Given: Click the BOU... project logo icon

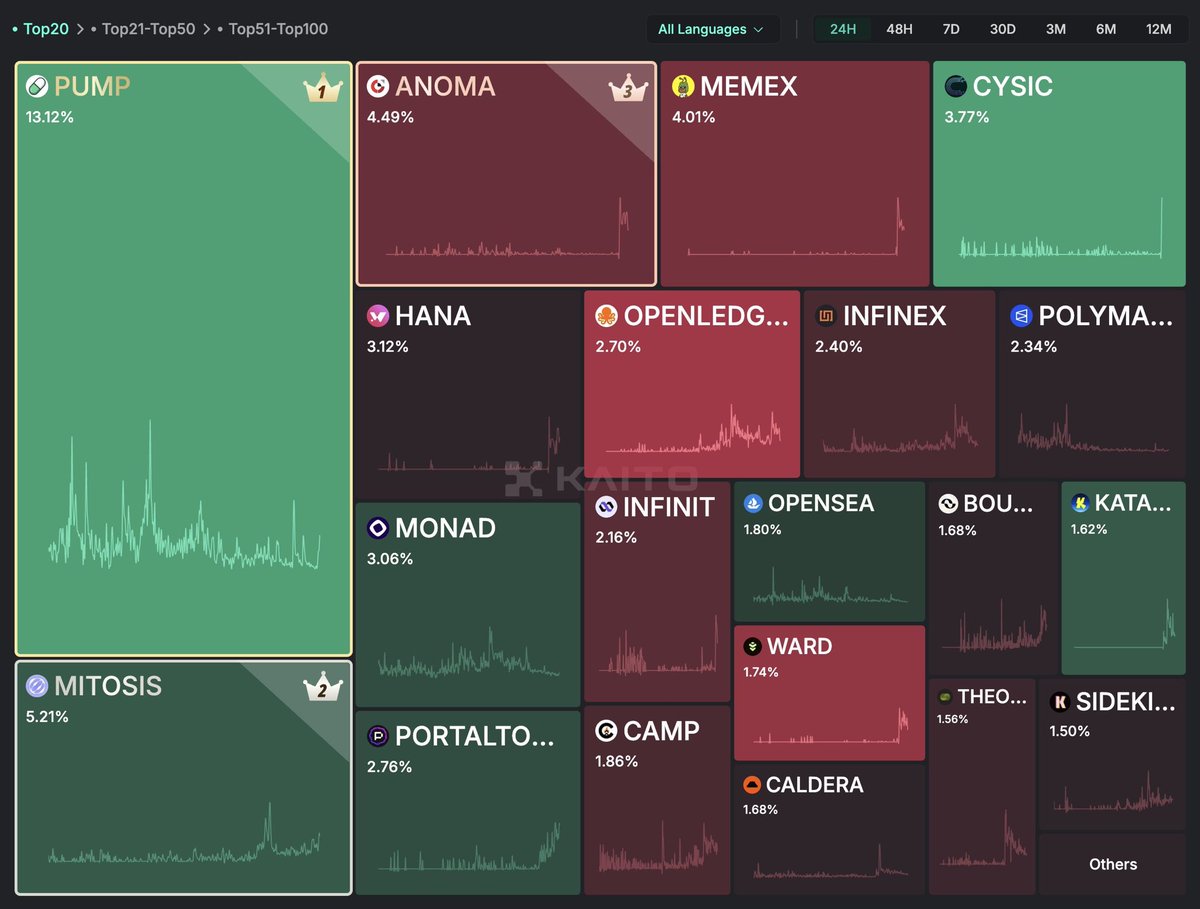Looking at the screenshot, I should [948, 503].
